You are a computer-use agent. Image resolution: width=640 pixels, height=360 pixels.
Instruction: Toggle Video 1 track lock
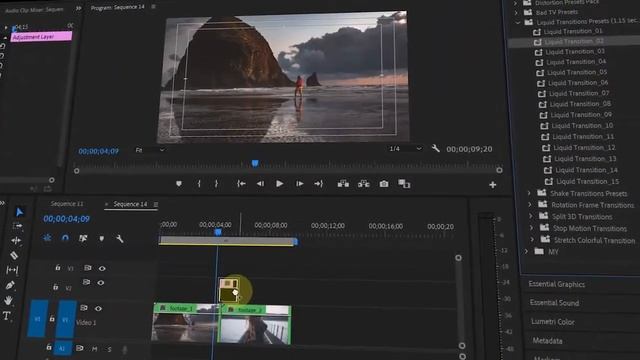pos(52,318)
